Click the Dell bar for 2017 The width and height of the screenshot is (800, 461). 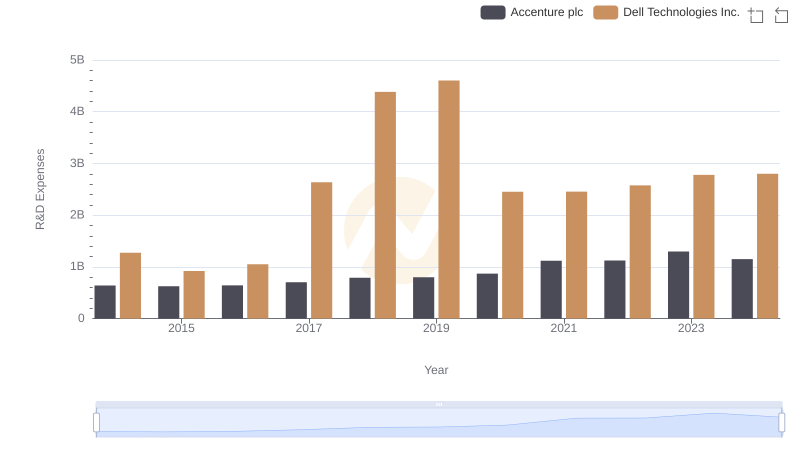pos(321,250)
